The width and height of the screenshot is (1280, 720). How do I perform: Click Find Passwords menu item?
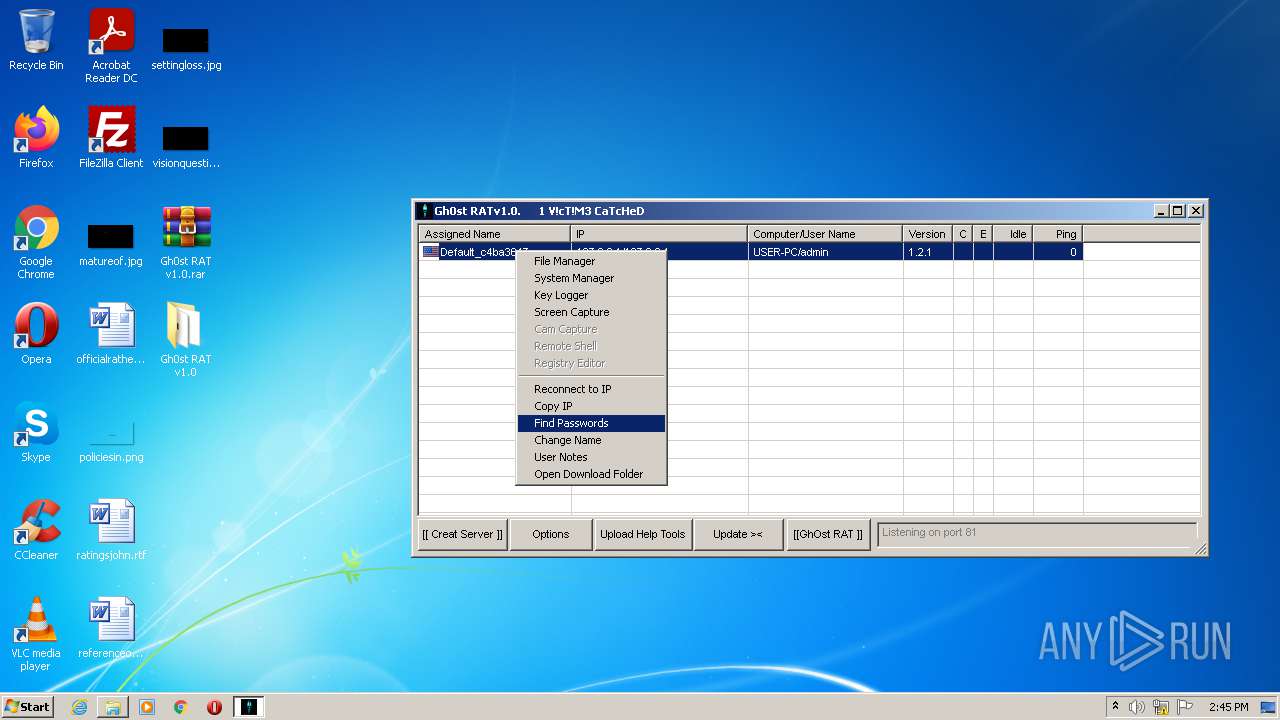pyautogui.click(x=591, y=423)
